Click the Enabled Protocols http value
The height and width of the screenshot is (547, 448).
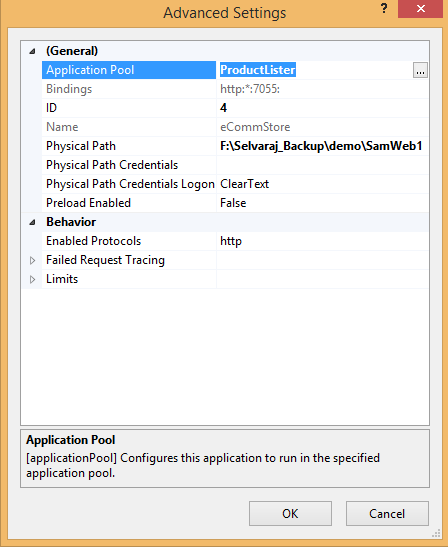tap(231, 241)
